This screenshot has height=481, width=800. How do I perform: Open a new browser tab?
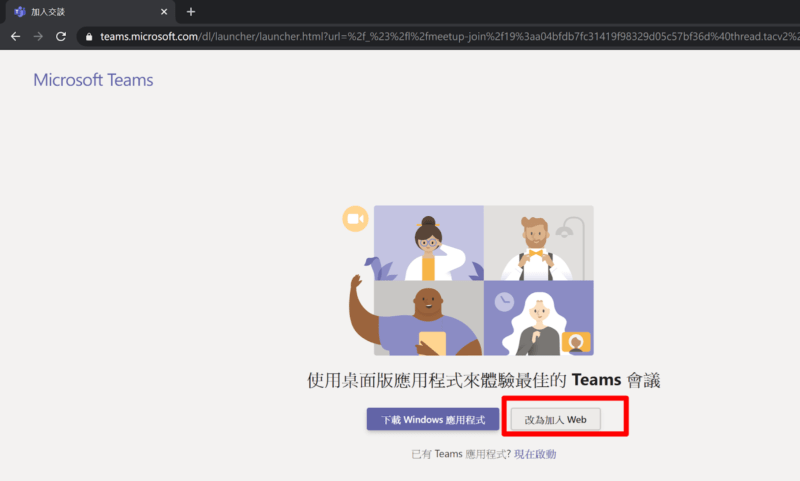point(190,11)
